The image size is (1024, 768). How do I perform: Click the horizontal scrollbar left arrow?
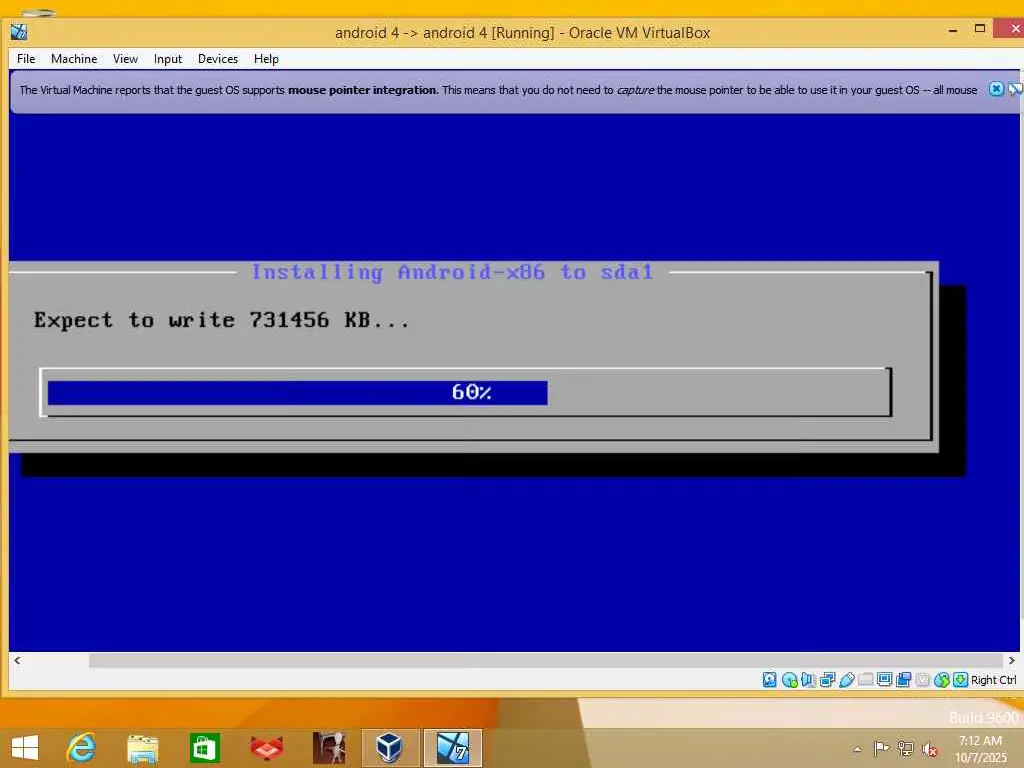[x=18, y=661]
